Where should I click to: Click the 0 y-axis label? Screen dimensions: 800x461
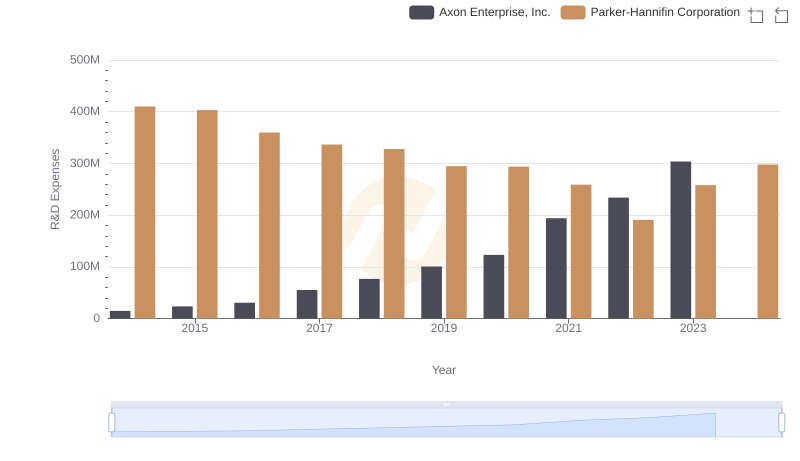[x=96, y=318]
